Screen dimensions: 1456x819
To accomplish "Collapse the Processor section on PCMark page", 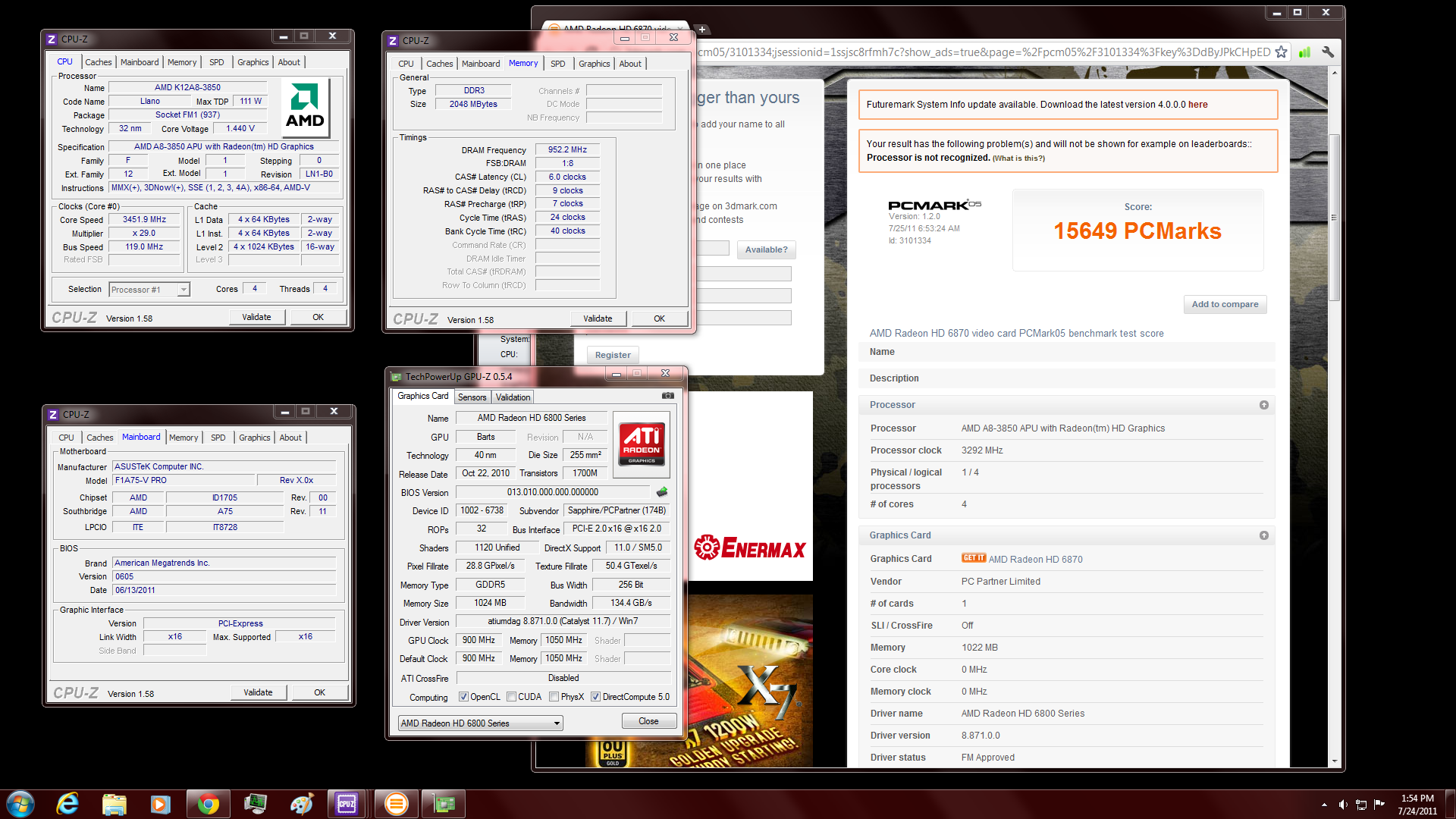I will pos(1263,405).
